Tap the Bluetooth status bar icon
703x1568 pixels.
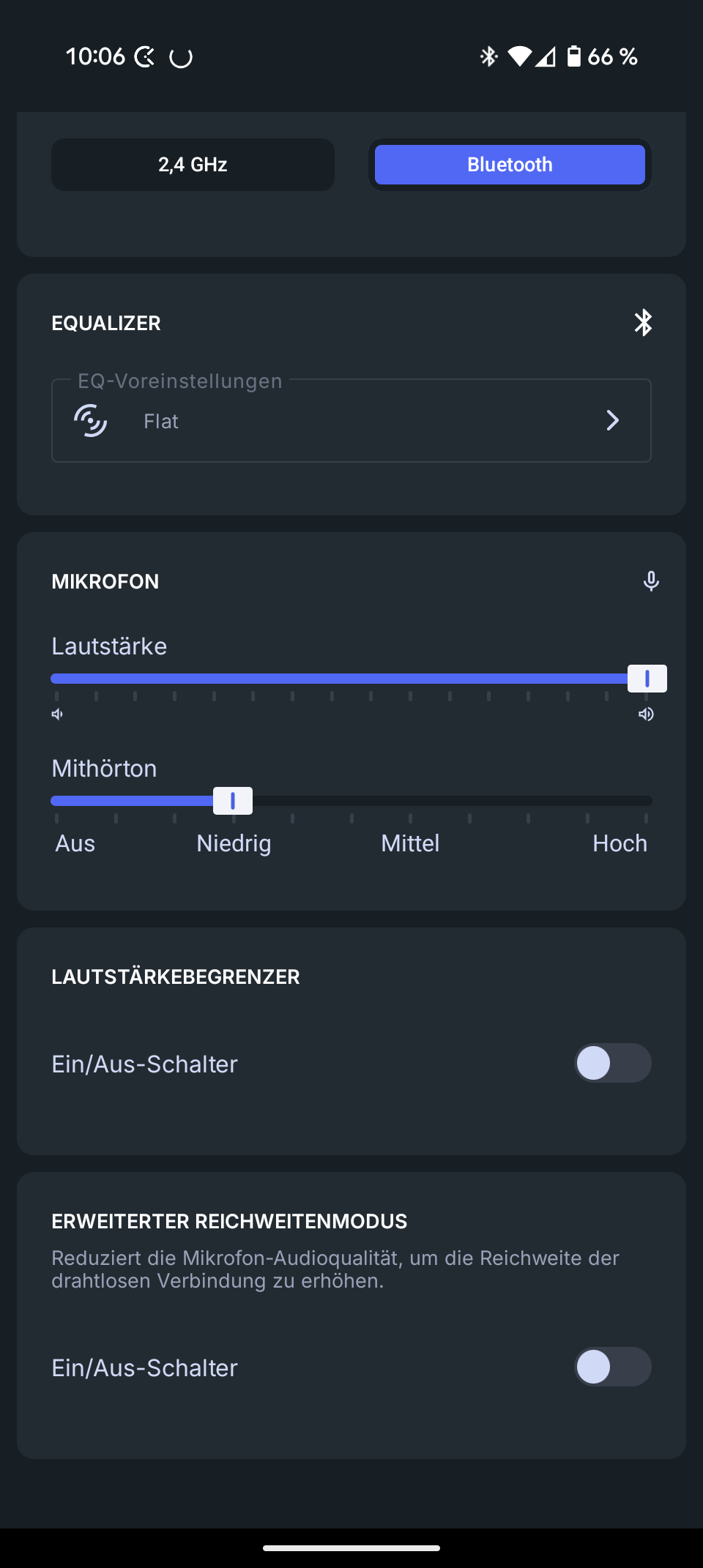click(488, 56)
